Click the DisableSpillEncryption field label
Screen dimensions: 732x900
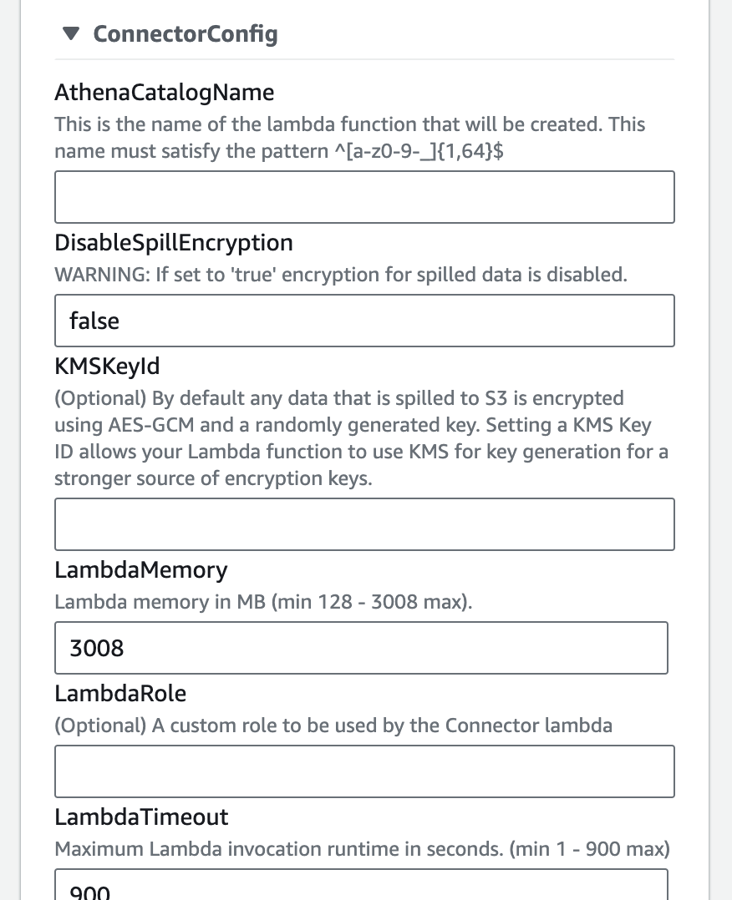pyautogui.click(x=173, y=243)
